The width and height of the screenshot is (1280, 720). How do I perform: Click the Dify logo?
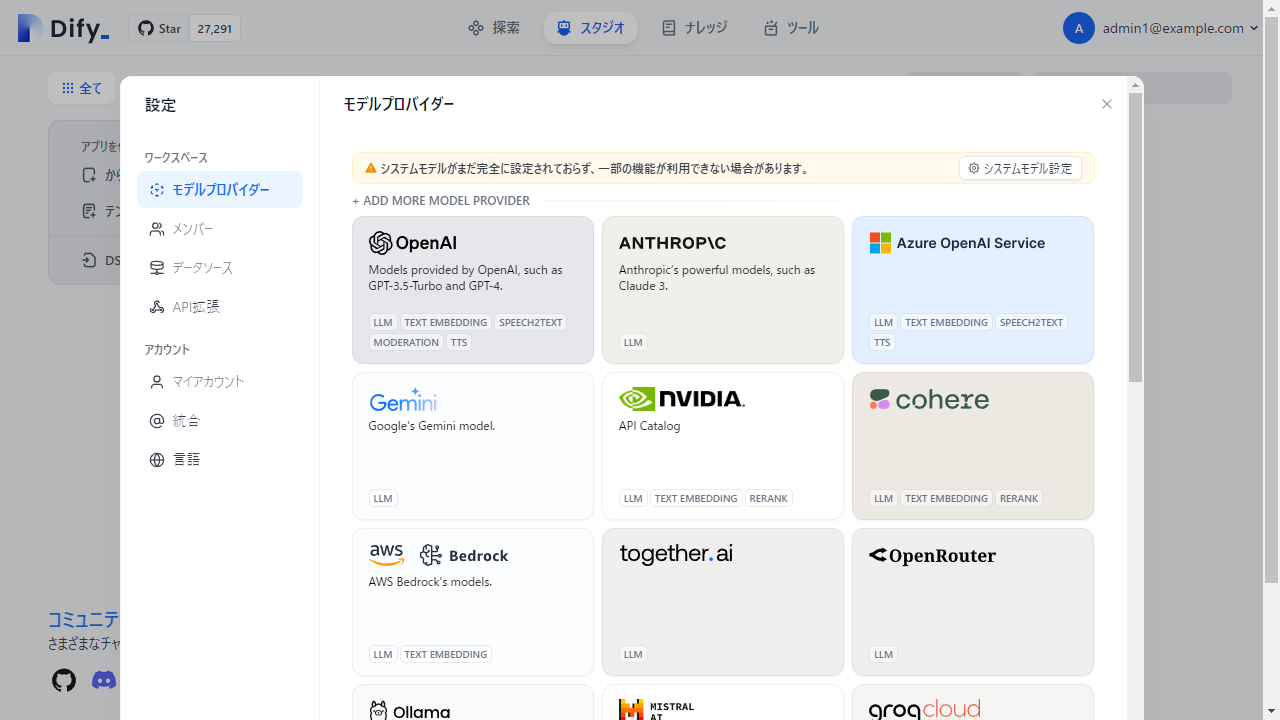pyautogui.click(x=63, y=28)
